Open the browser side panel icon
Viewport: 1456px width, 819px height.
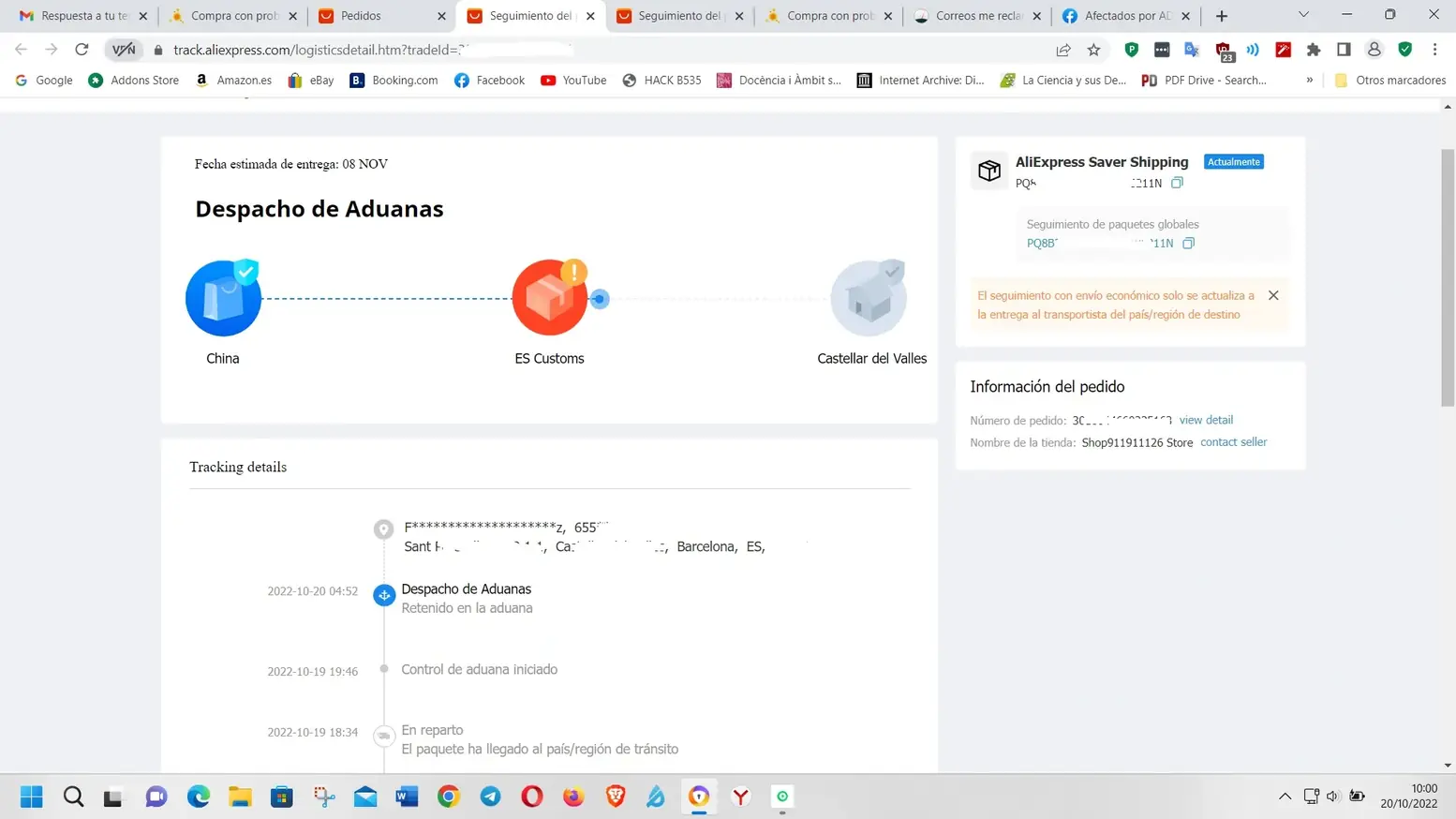pos(1344,50)
